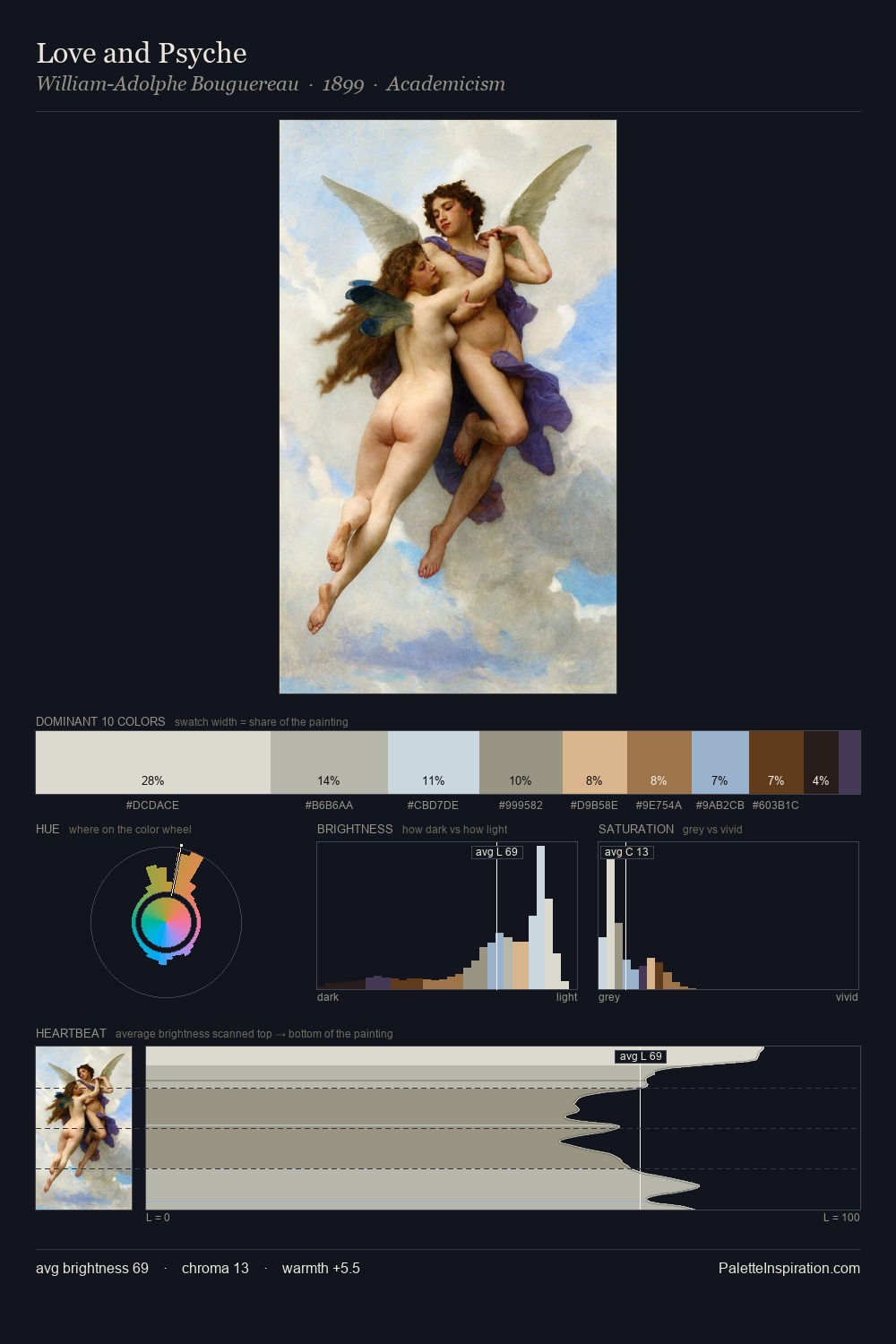
Task: Click the L = 0 axis label
Action: (x=158, y=1218)
